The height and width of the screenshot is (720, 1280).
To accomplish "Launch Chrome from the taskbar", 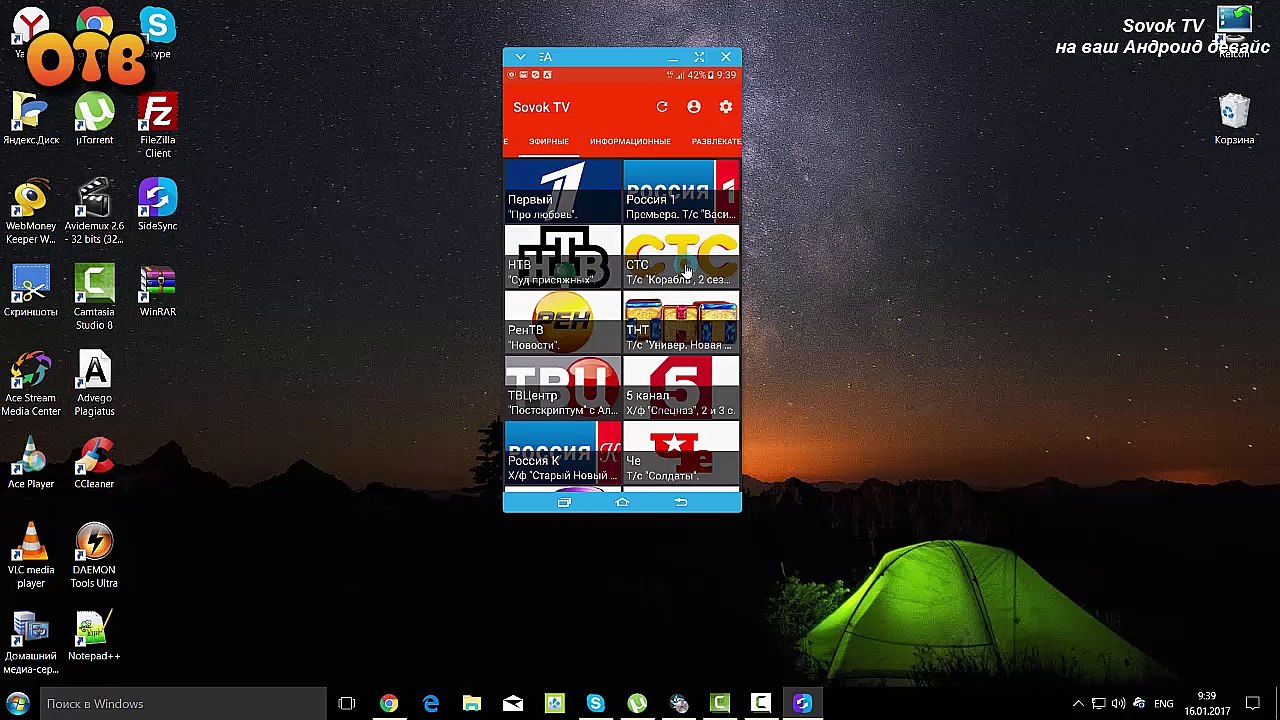I will tap(389, 704).
